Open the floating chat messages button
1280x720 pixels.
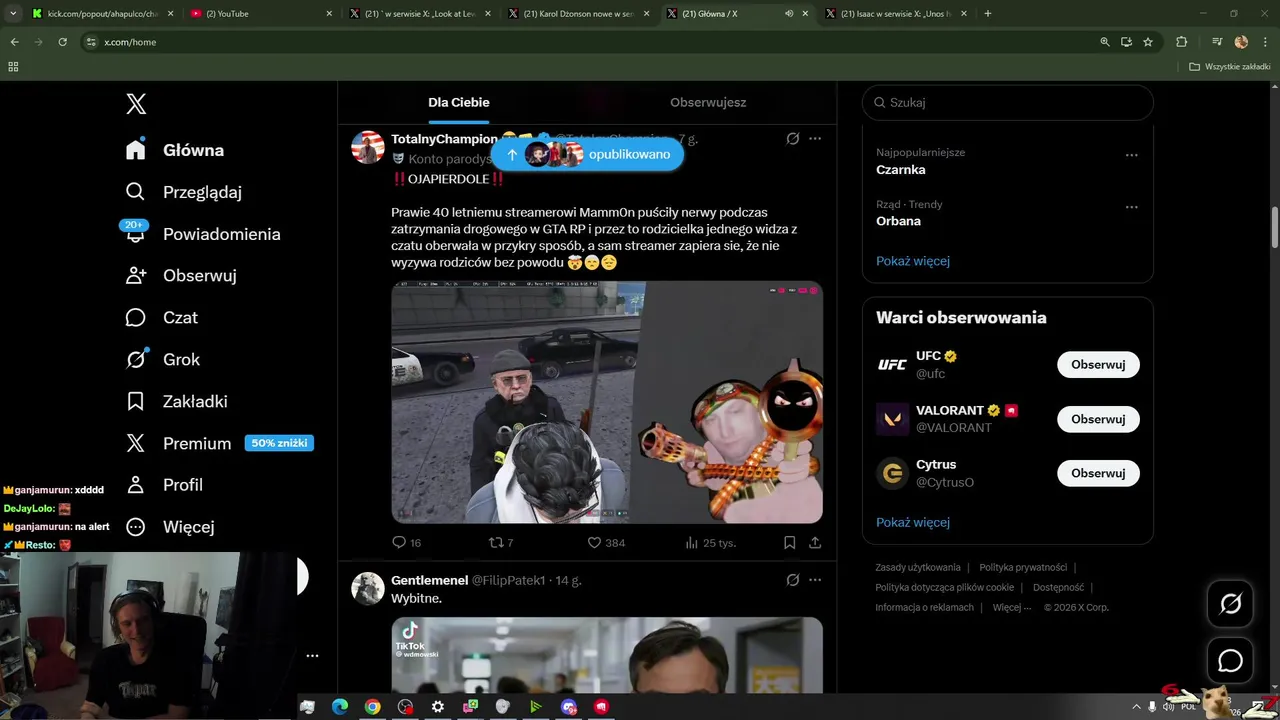[1230, 661]
